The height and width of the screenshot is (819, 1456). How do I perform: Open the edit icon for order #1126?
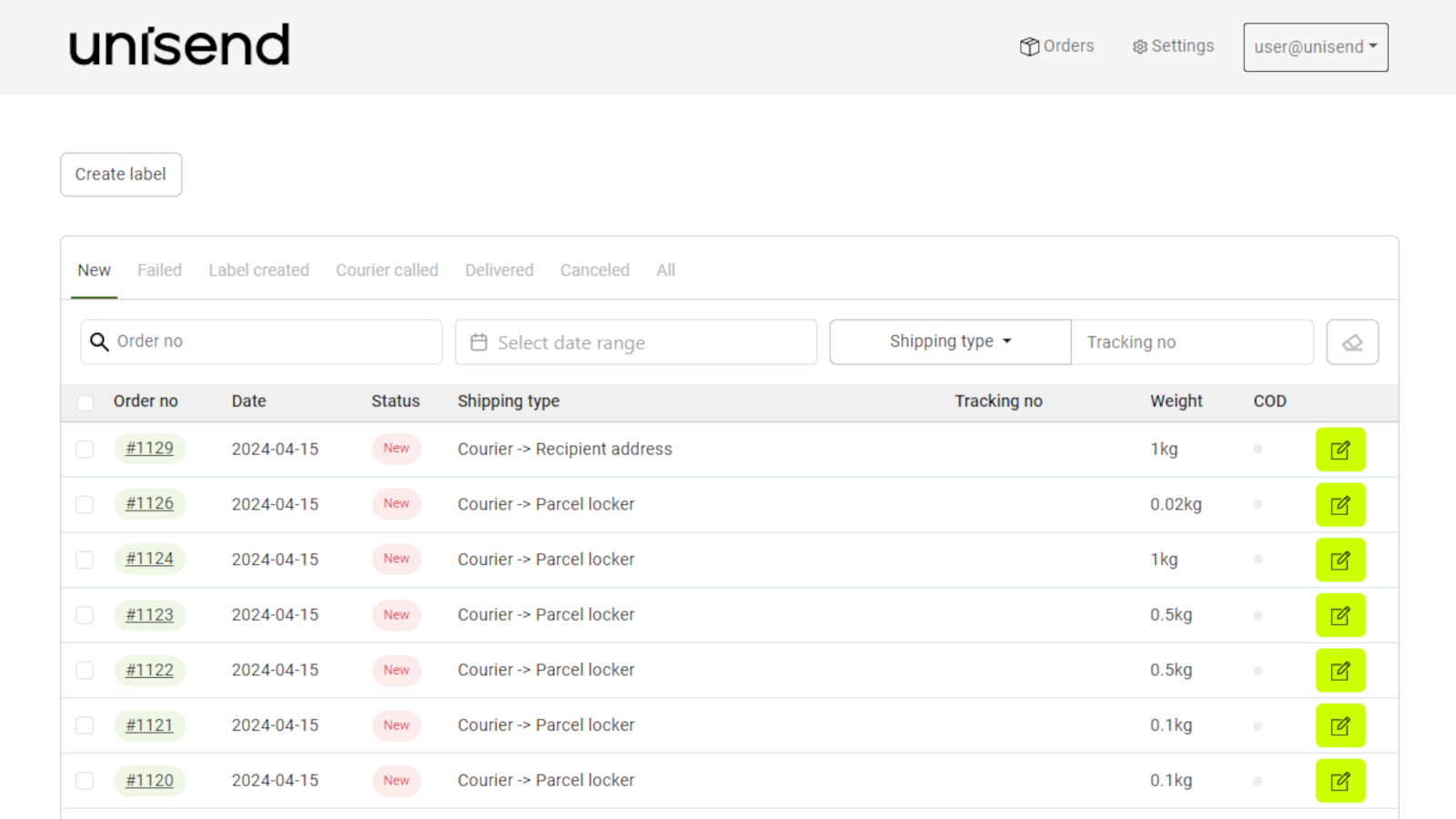tap(1340, 504)
